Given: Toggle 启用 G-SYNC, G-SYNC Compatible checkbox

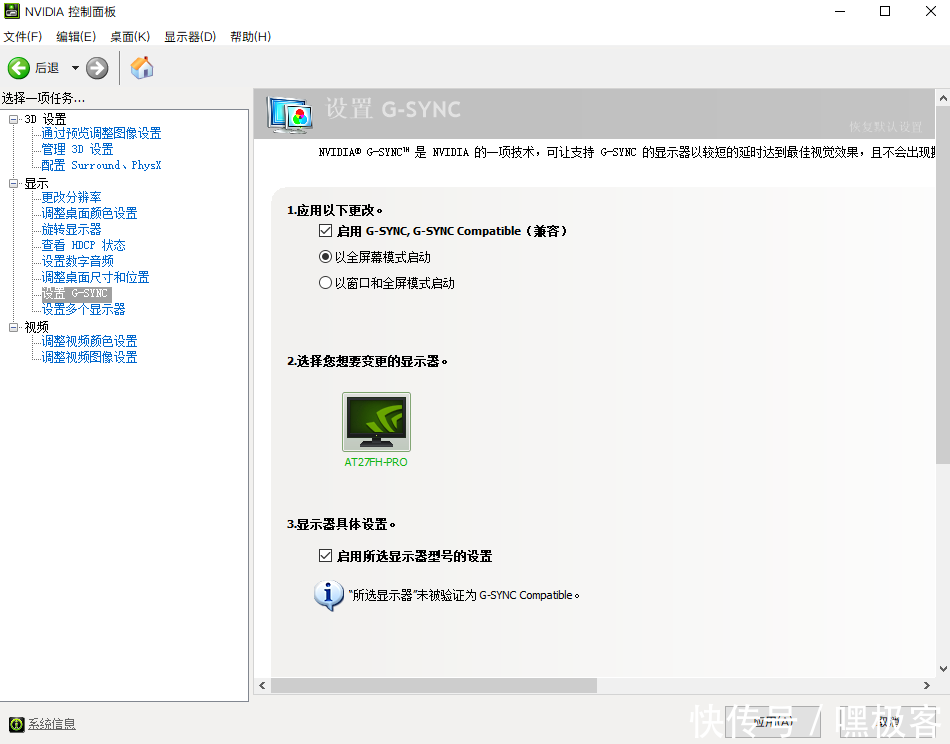Looking at the screenshot, I should (325, 231).
